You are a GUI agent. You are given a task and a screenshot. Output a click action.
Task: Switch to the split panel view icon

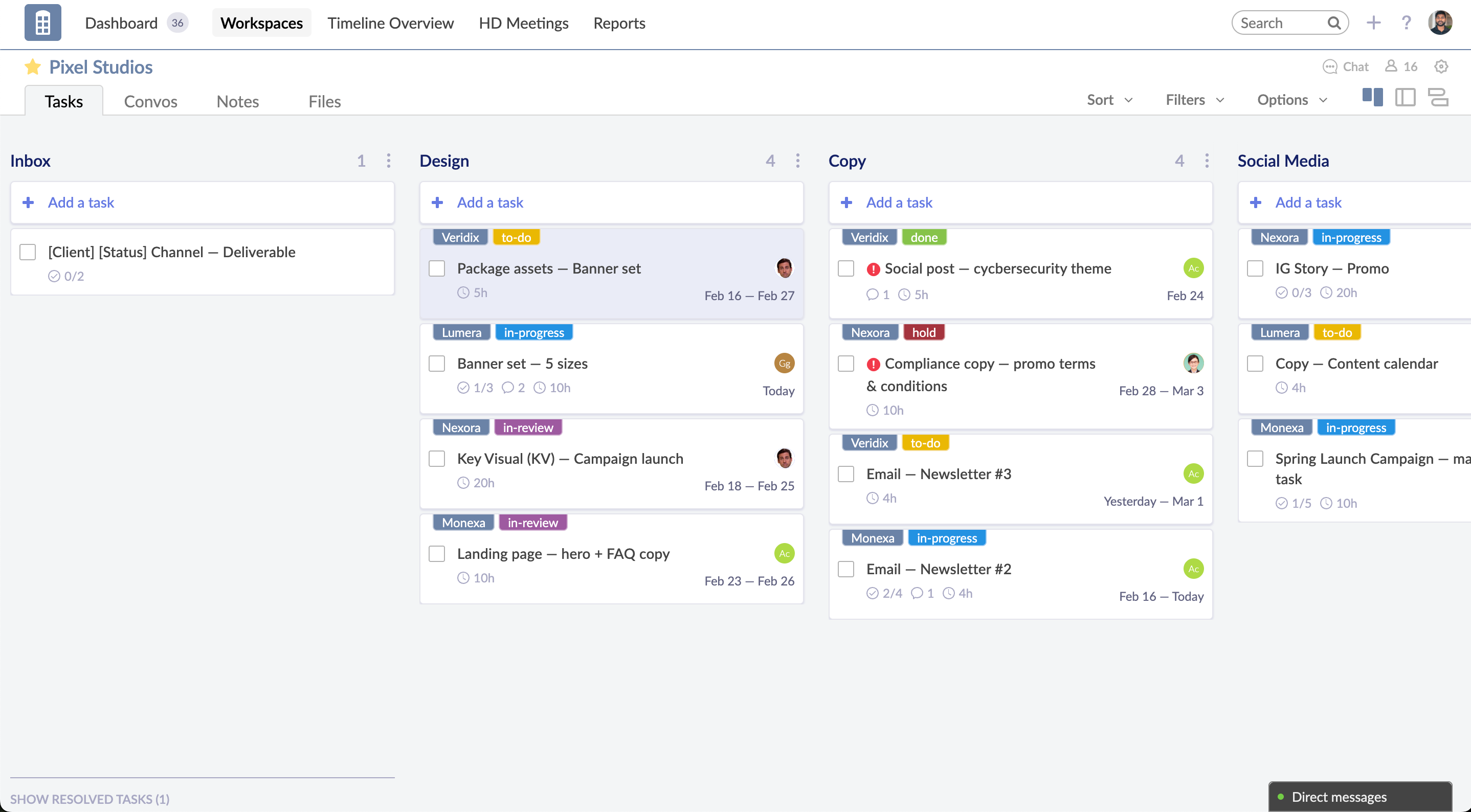[x=1405, y=98]
